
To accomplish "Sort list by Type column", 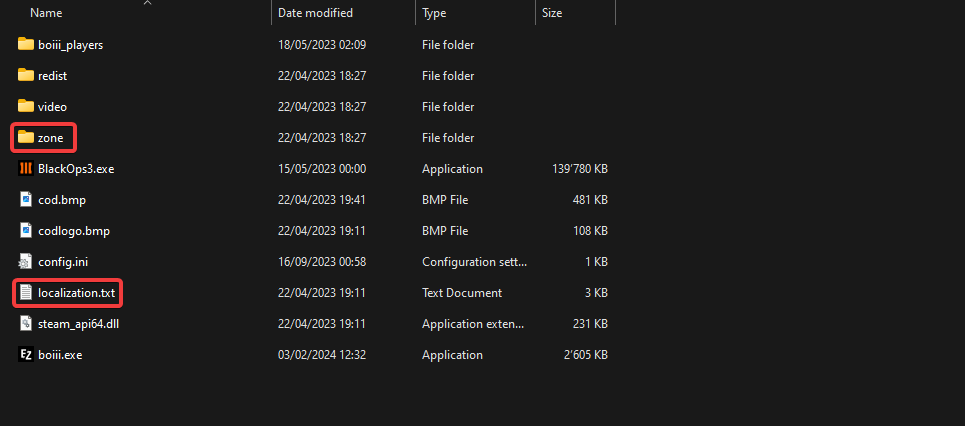I will point(434,13).
